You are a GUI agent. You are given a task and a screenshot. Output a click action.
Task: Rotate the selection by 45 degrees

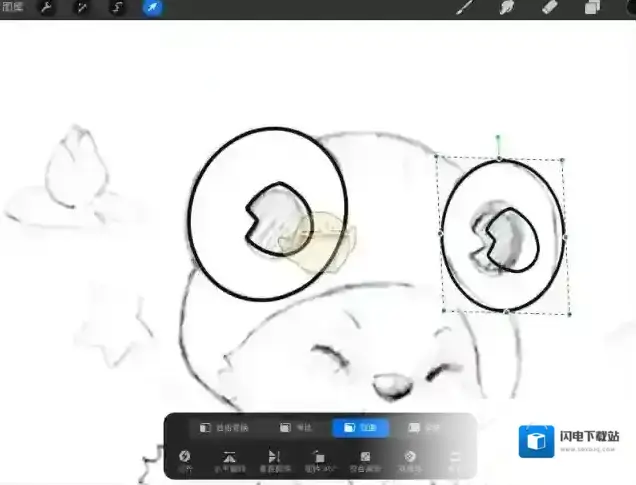point(319,460)
